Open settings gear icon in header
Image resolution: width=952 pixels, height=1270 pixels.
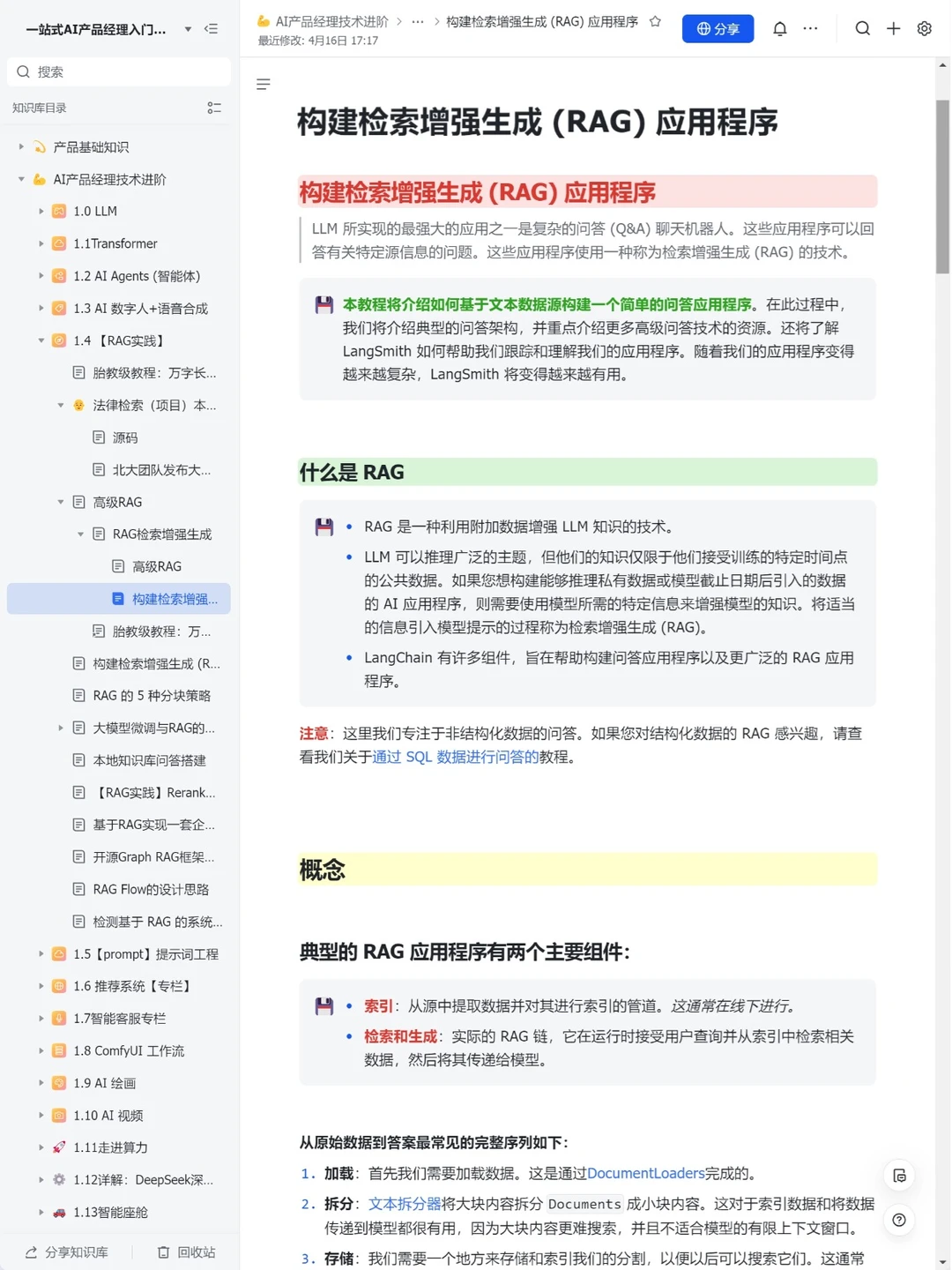(x=925, y=29)
